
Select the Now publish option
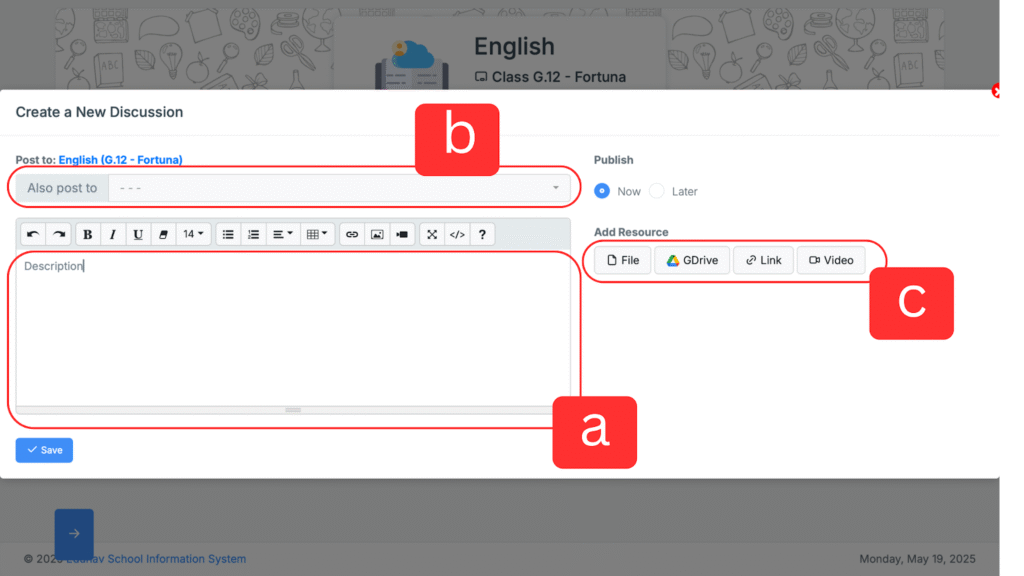[x=602, y=191]
